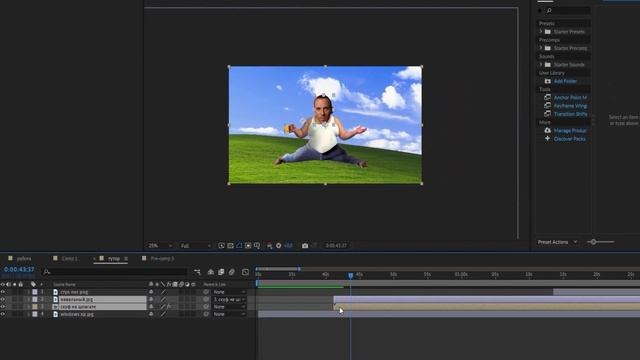640x360 pixels.
Task: Click pick whip icon for windows xp layer
Action: click(x=206, y=314)
